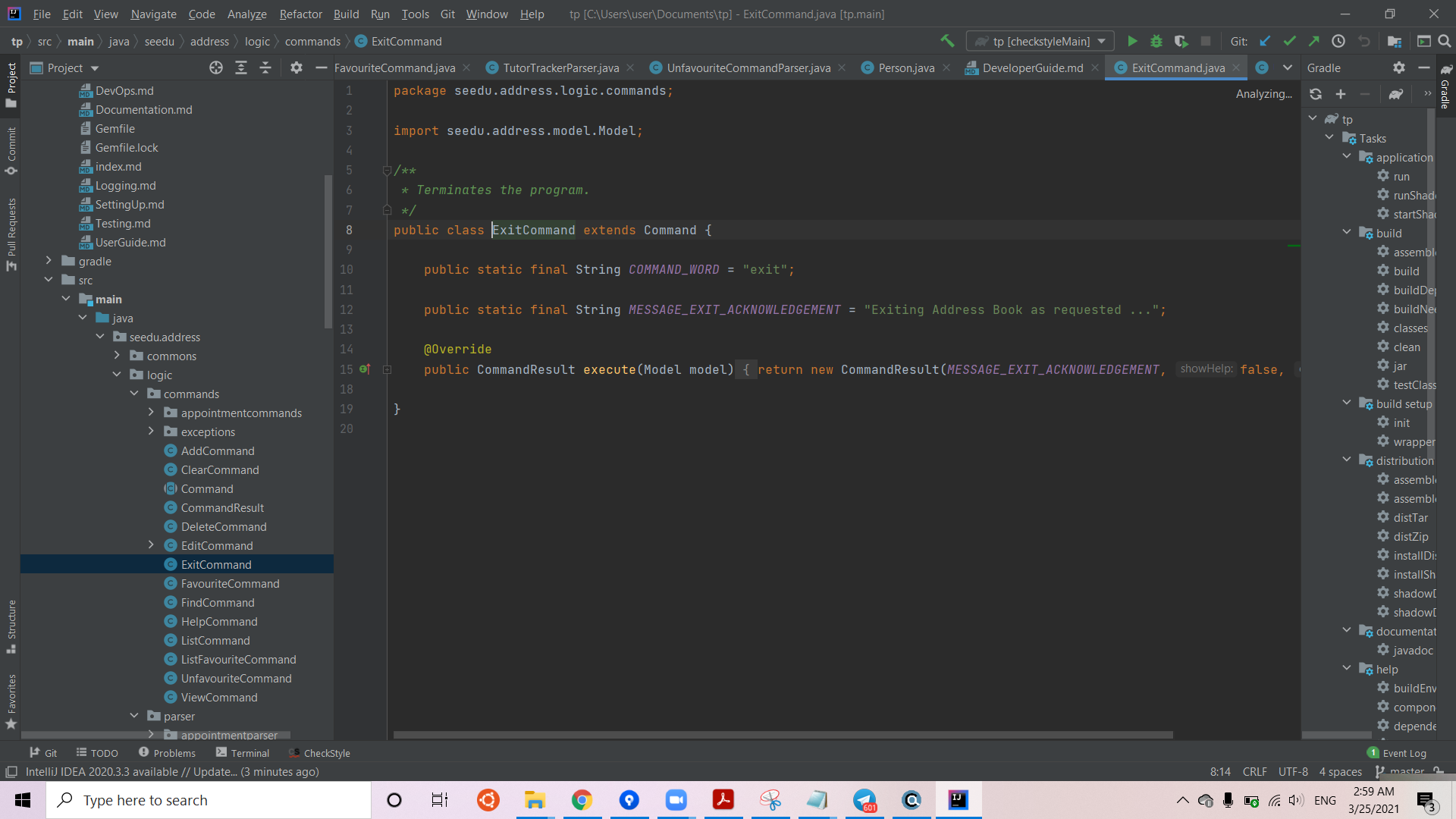1456x819 pixels.
Task: Open the Refactor menu
Action: coord(300,14)
